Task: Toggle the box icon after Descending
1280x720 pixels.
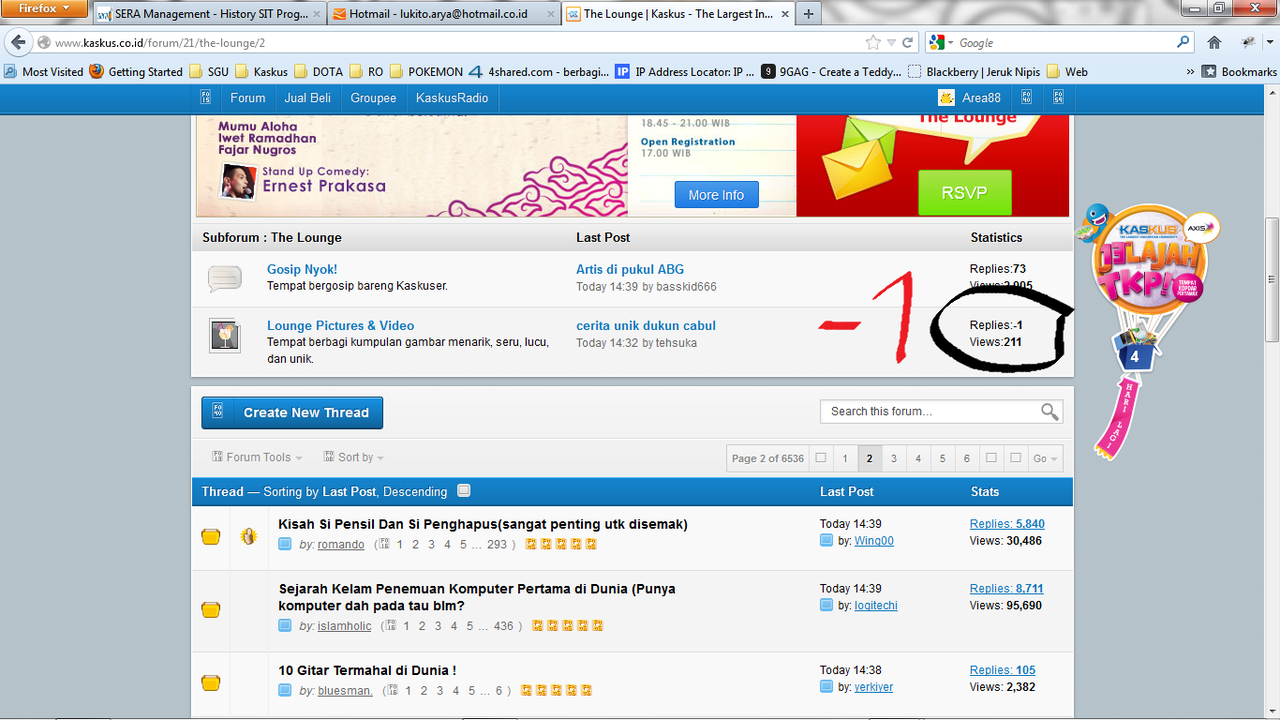Action: pyautogui.click(x=463, y=491)
